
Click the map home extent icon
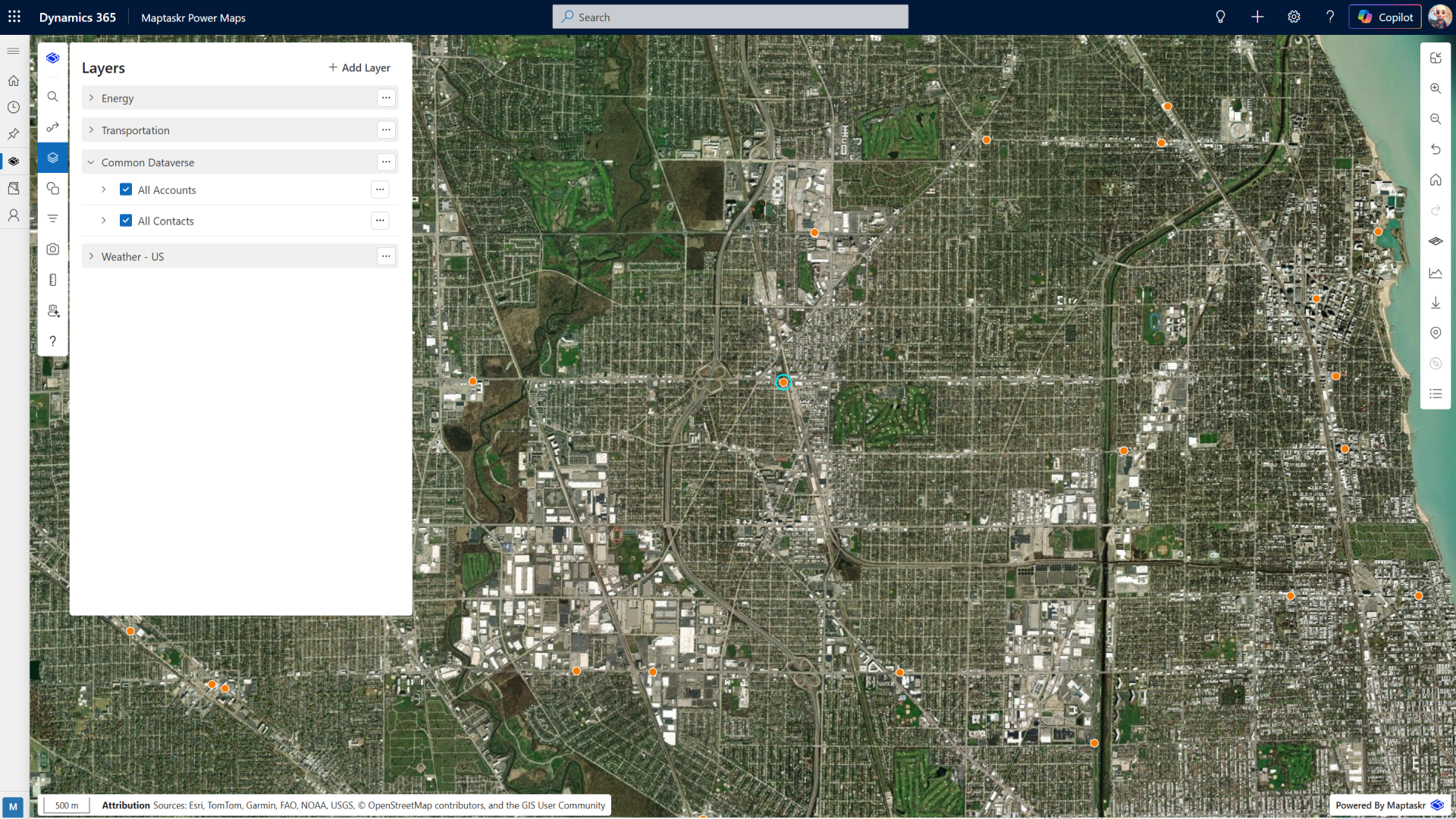pyautogui.click(x=1436, y=180)
